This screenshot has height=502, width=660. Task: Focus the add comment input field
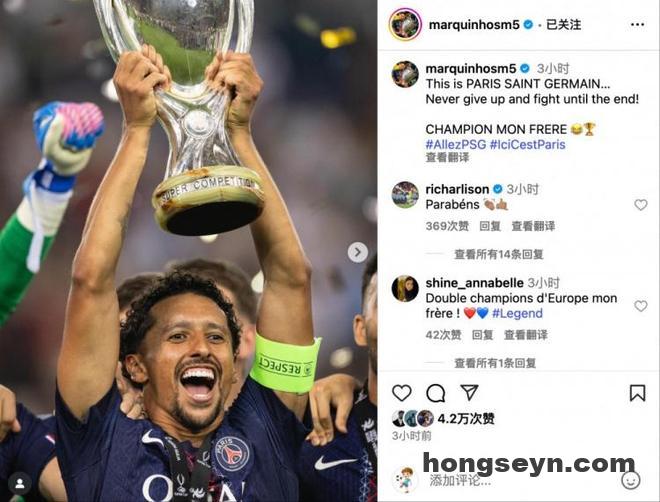click(x=522, y=481)
